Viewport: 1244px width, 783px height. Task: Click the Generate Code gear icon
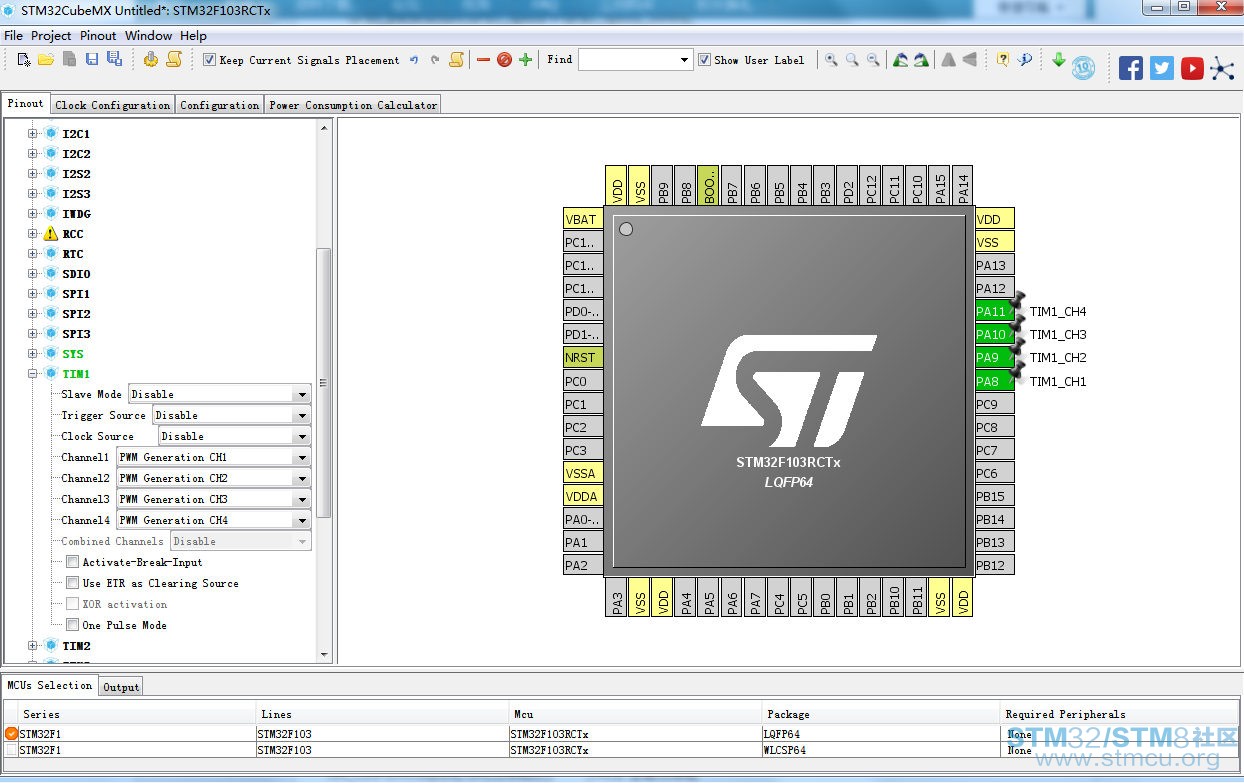point(151,60)
